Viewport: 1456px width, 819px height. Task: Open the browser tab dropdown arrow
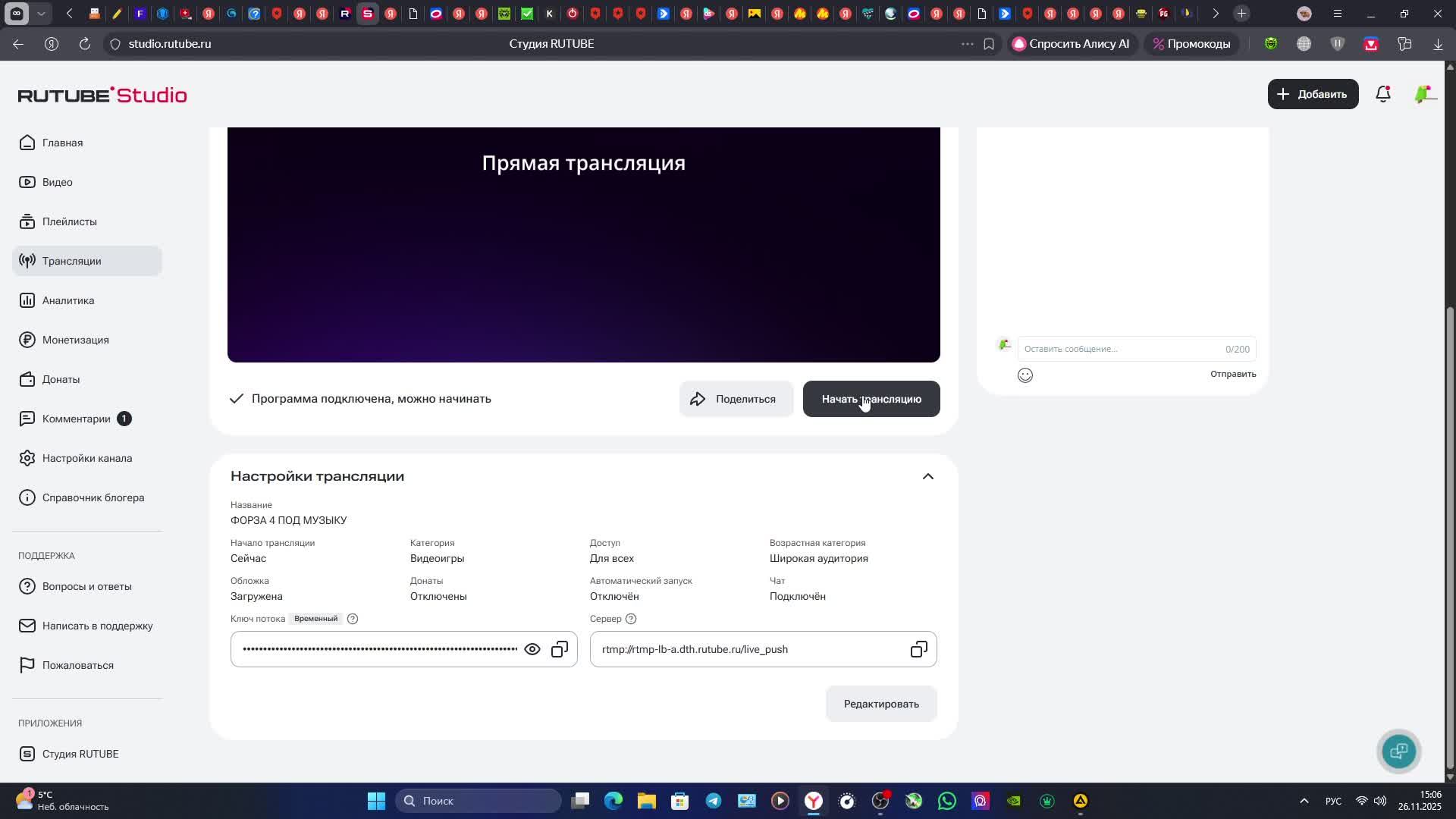42,13
